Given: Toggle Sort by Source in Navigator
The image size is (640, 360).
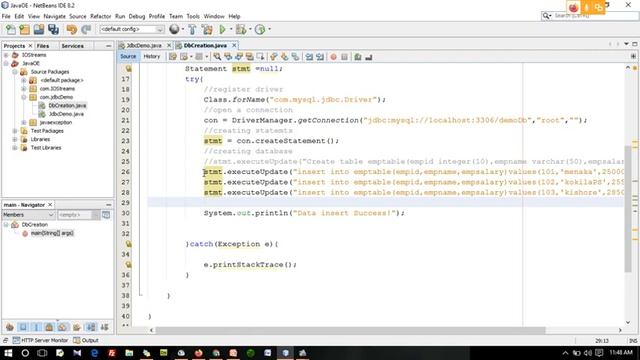Looking at the screenshot, I should [x=104, y=327].
